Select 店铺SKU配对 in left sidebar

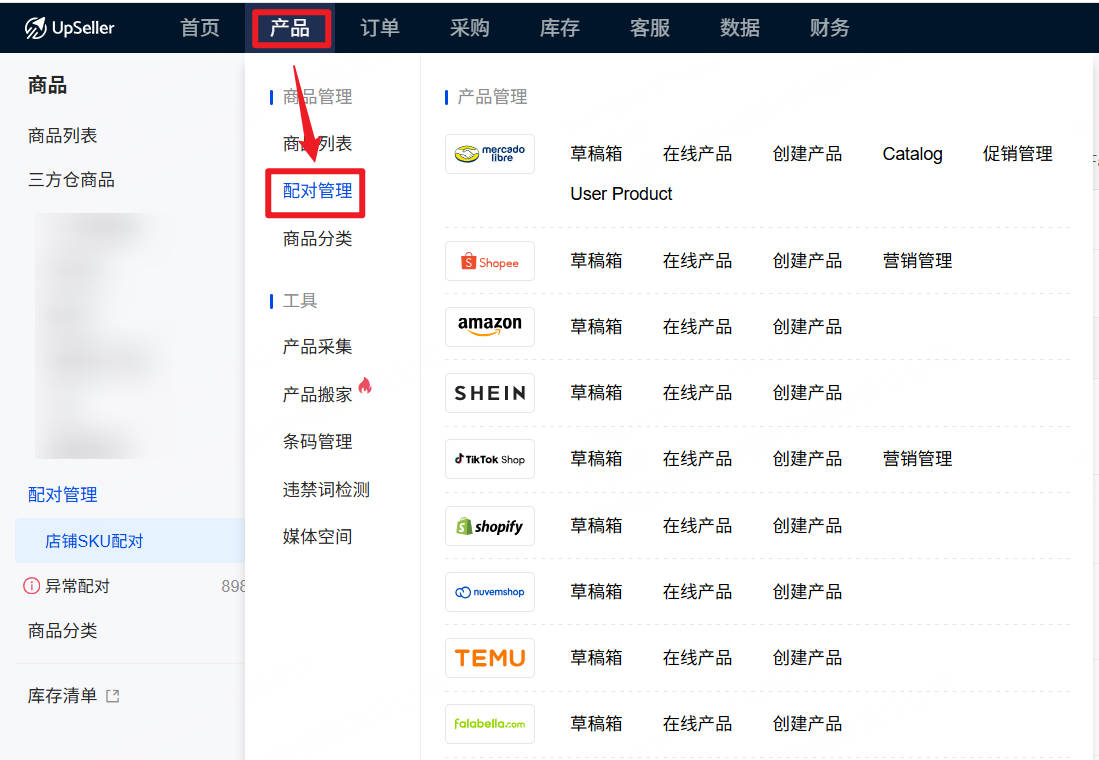point(94,541)
